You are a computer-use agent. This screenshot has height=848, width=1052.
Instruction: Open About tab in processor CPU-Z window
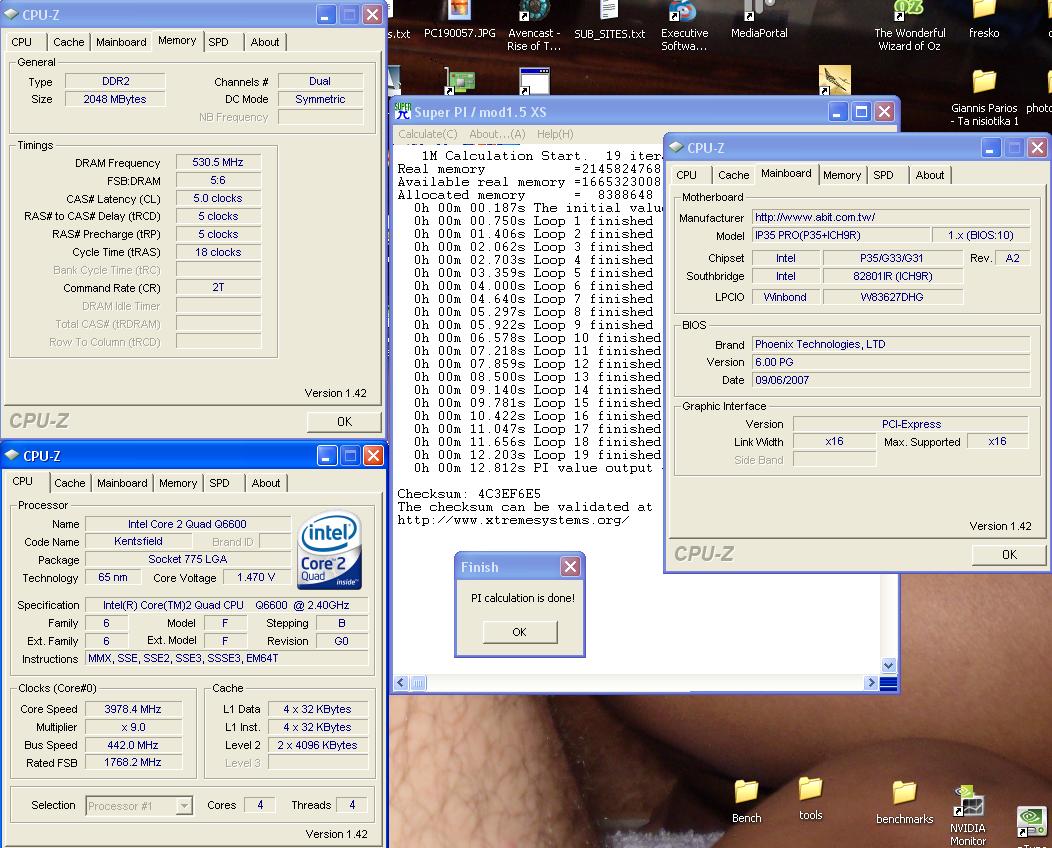click(x=266, y=483)
